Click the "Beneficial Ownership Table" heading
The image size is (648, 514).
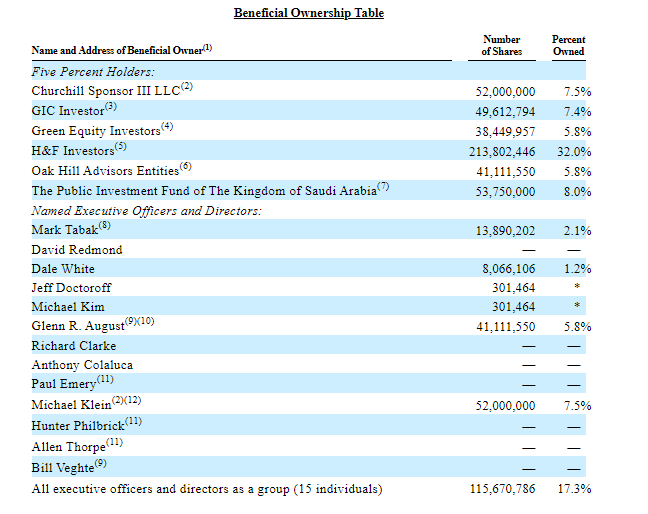point(309,13)
